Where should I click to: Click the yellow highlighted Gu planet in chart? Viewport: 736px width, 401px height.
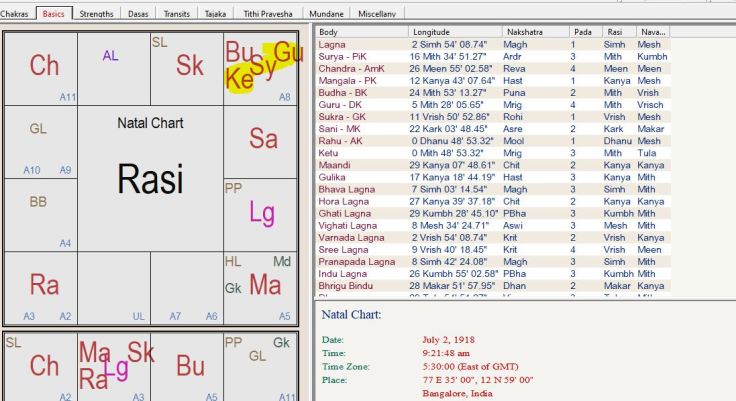pyautogui.click(x=287, y=52)
